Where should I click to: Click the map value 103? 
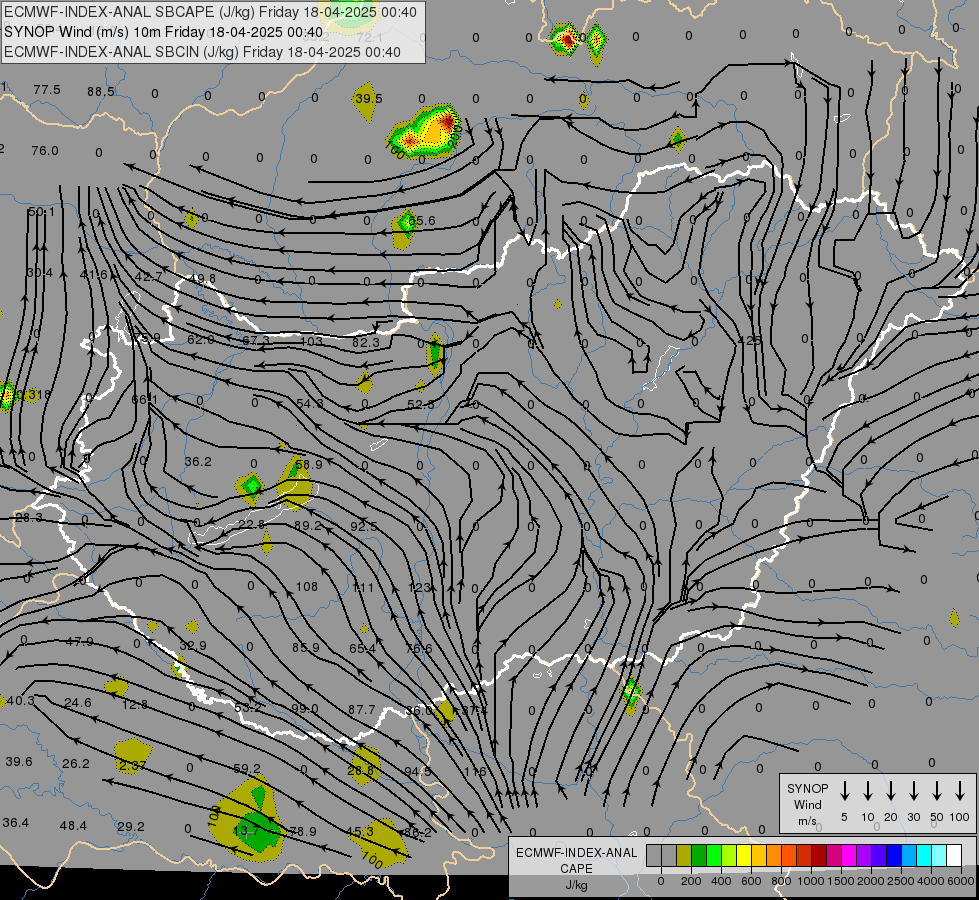[311, 341]
